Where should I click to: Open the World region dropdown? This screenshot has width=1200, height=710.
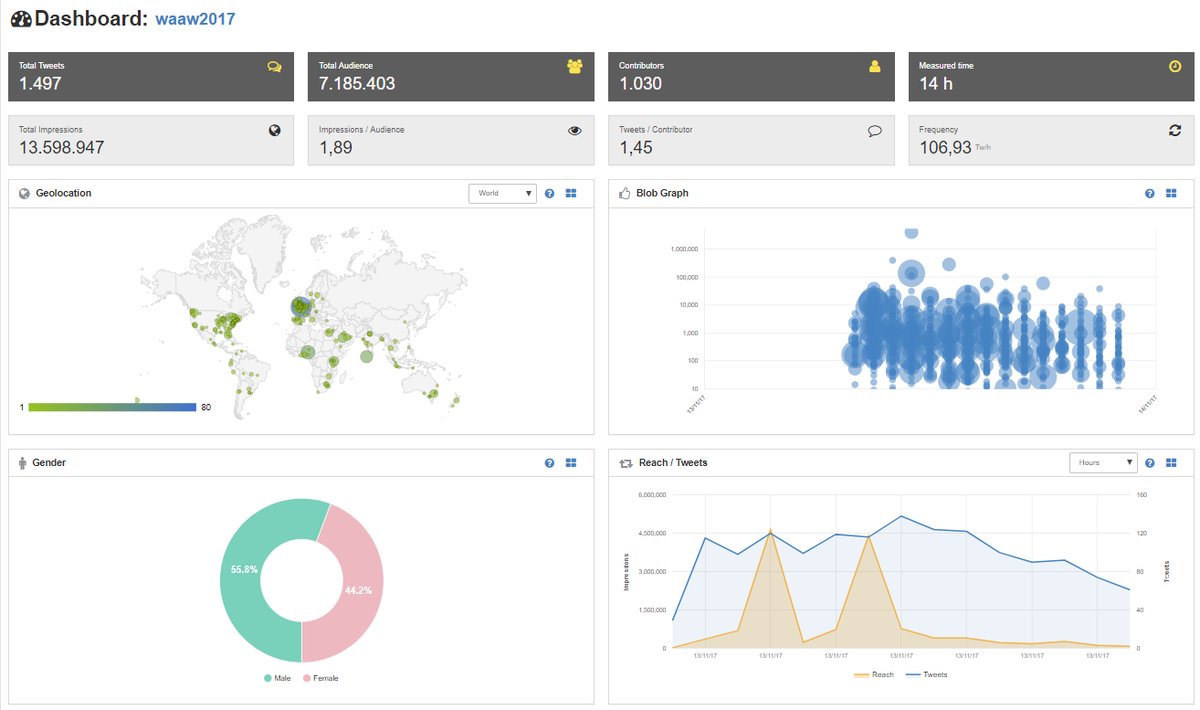(502, 193)
